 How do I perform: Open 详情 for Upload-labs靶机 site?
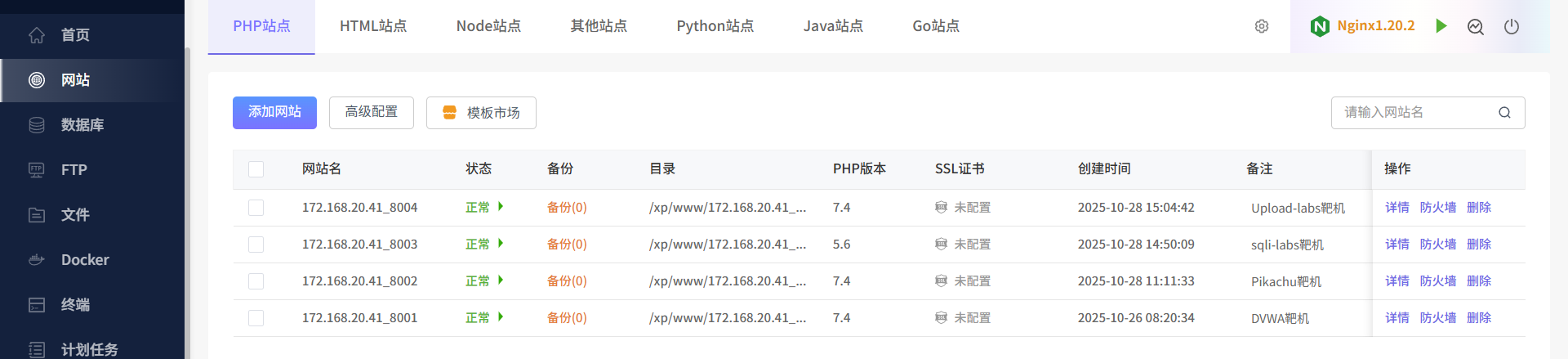click(x=1397, y=208)
